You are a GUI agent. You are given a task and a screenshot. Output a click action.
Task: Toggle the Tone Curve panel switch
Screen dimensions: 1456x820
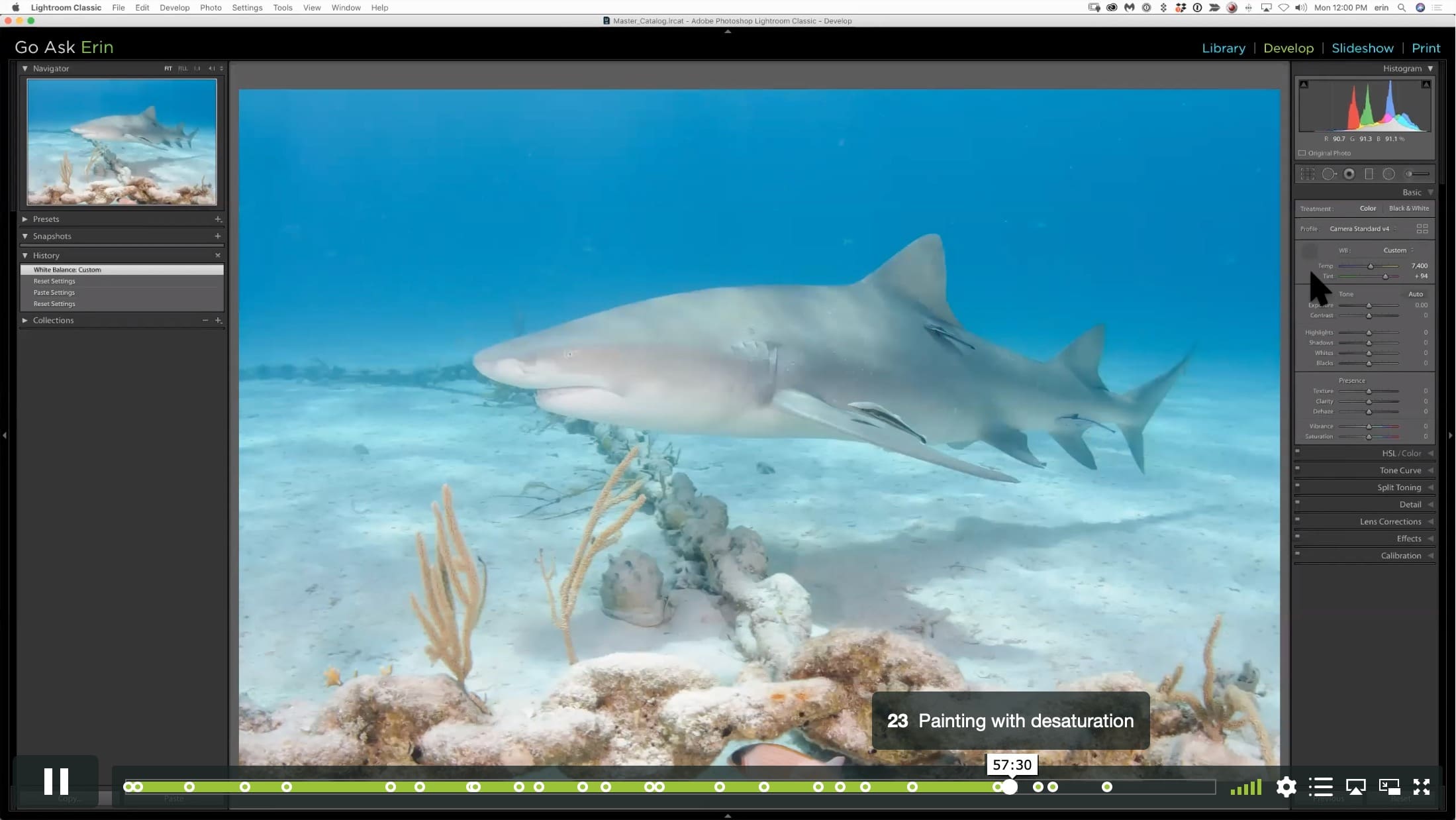tap(1298, 468)
